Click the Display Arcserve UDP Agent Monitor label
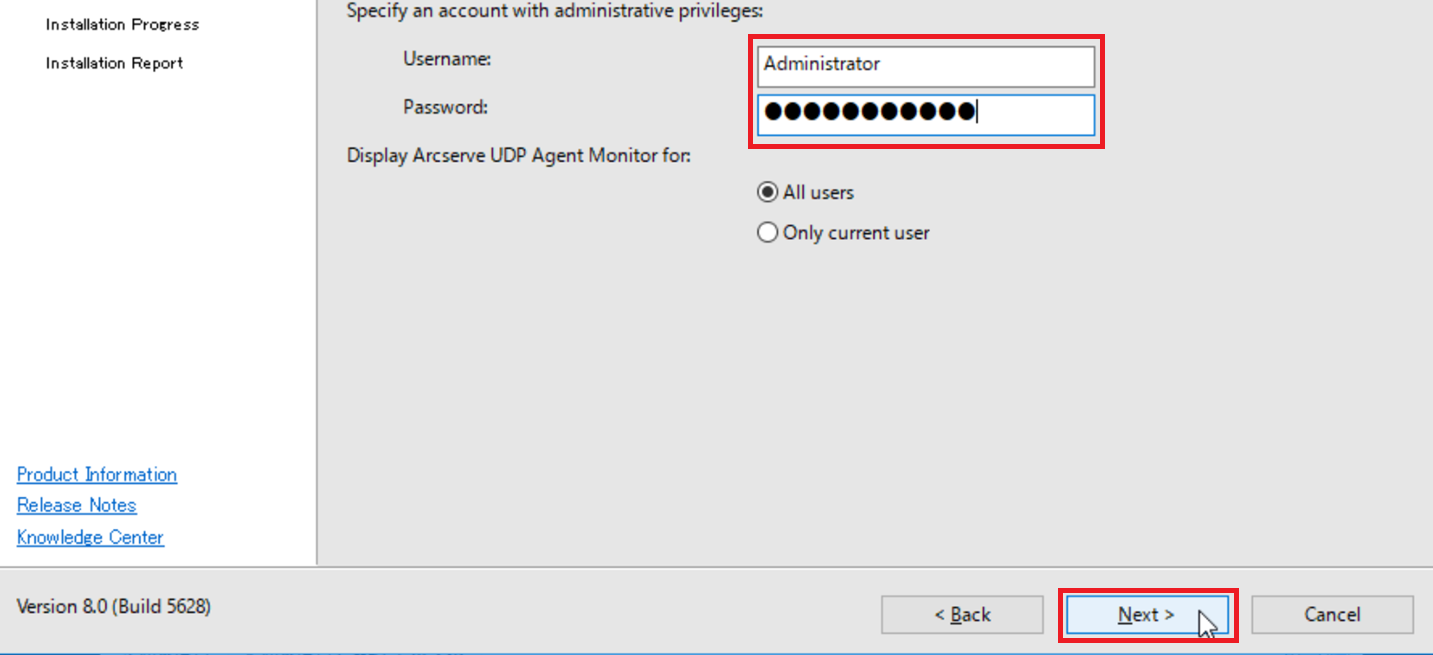The width and height of the screenshot is (1433, 655). (518, 156)
